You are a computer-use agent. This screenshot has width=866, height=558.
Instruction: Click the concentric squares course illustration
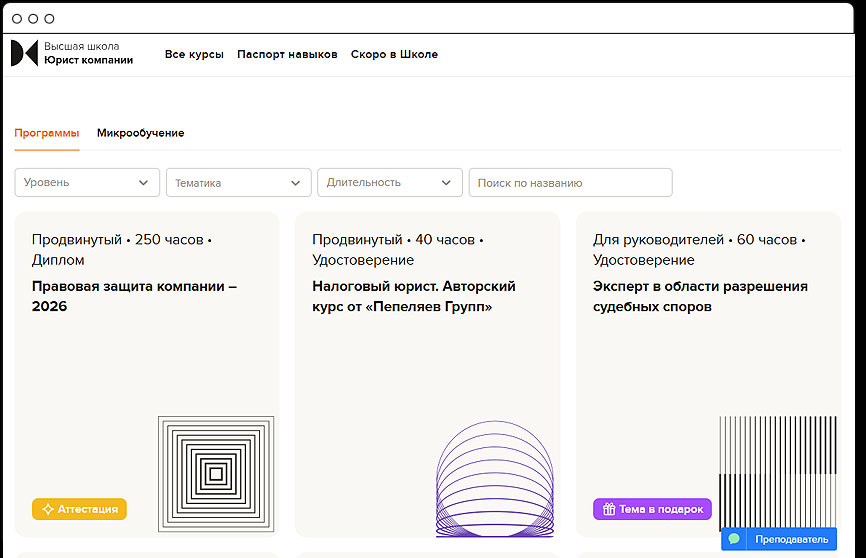(x=216, y=474)
